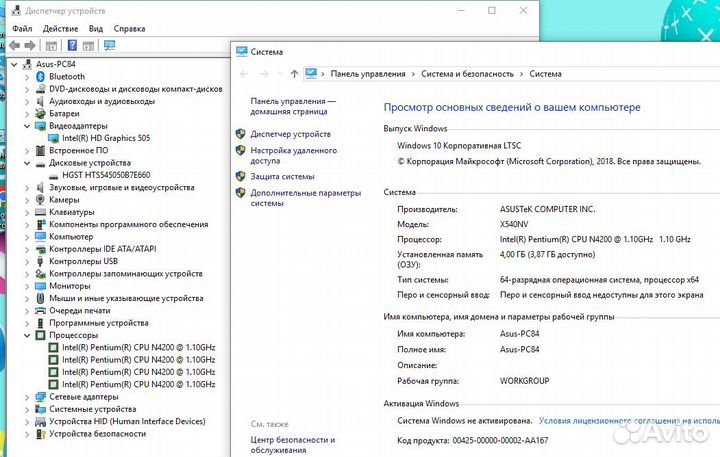Open Настройка удаленного доступа link
This screenshot has width=720, height=457.
coord(293,155)
